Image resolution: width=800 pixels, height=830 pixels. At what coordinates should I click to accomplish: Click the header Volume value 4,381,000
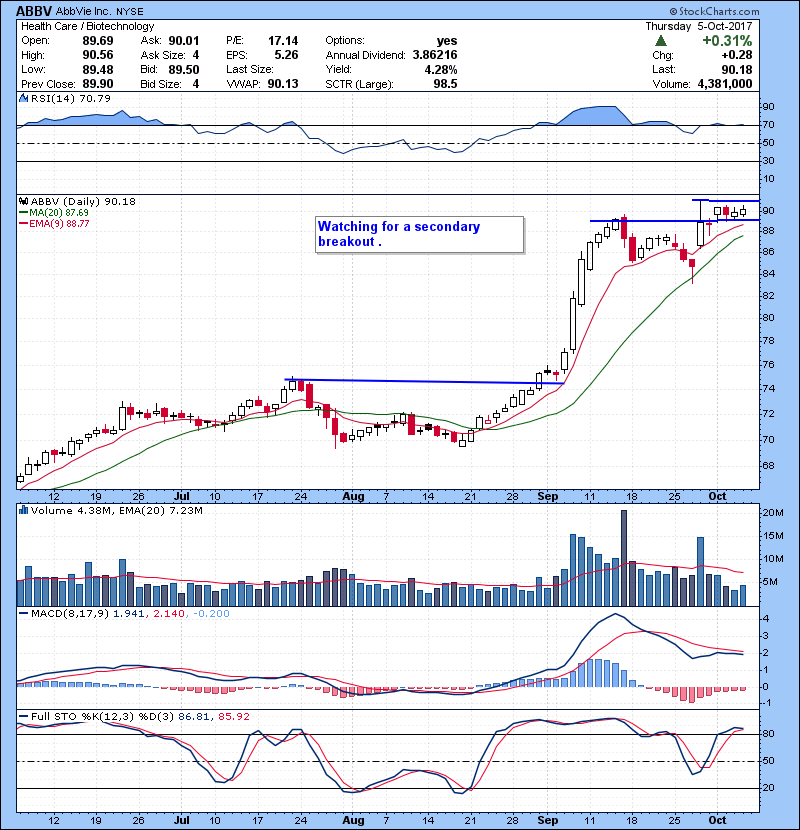pyautogui.click(x=725, y=84)
